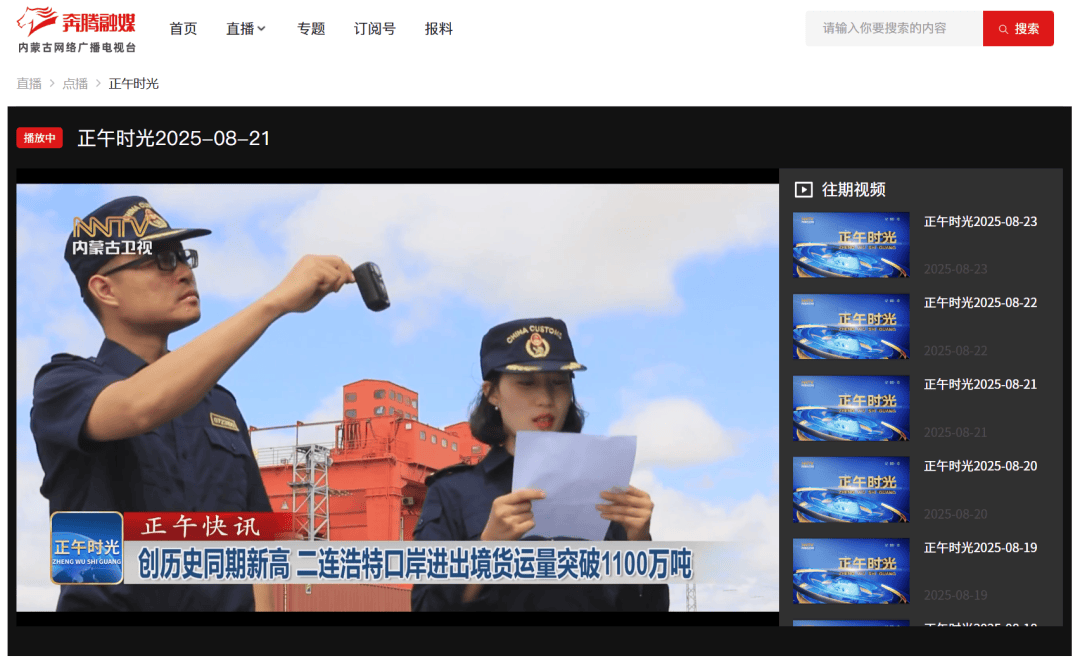Open thumbnail for 正午时光2025-08-21
Viewport: 1080px width, 663px height.
click(851, 408)
